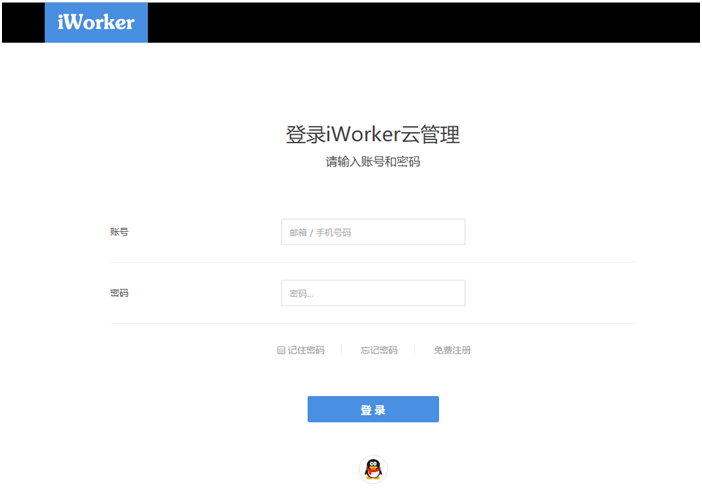
Task: Click the 登录iWorker云管理 heading
Action: point(373,134)
